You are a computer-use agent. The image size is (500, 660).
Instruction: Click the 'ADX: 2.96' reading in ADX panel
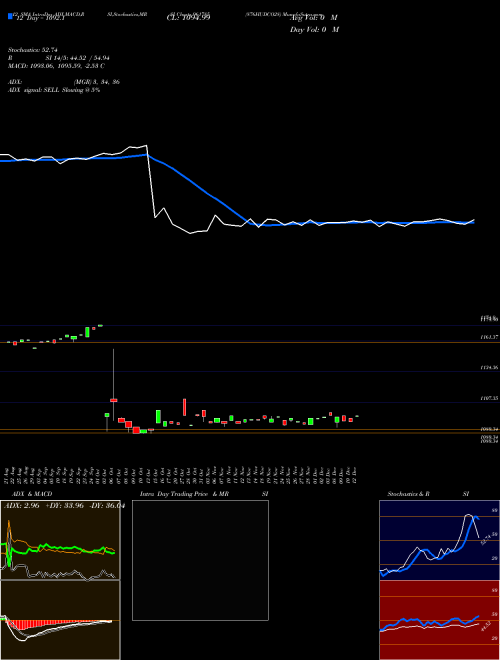point(21,506)
